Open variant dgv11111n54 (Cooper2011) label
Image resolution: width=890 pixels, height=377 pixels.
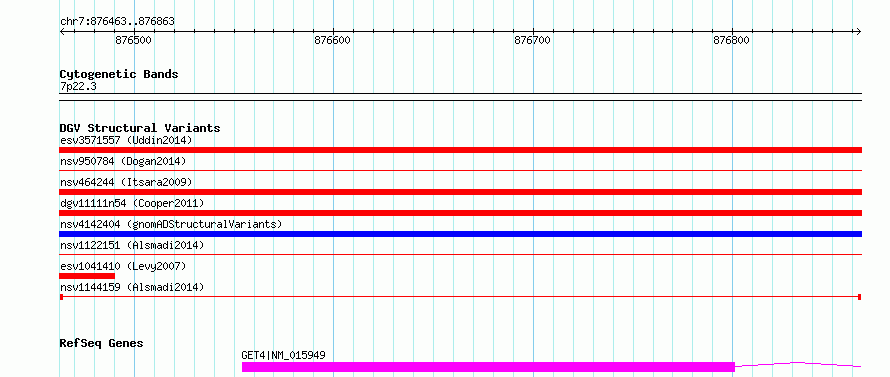click(132, 203)
